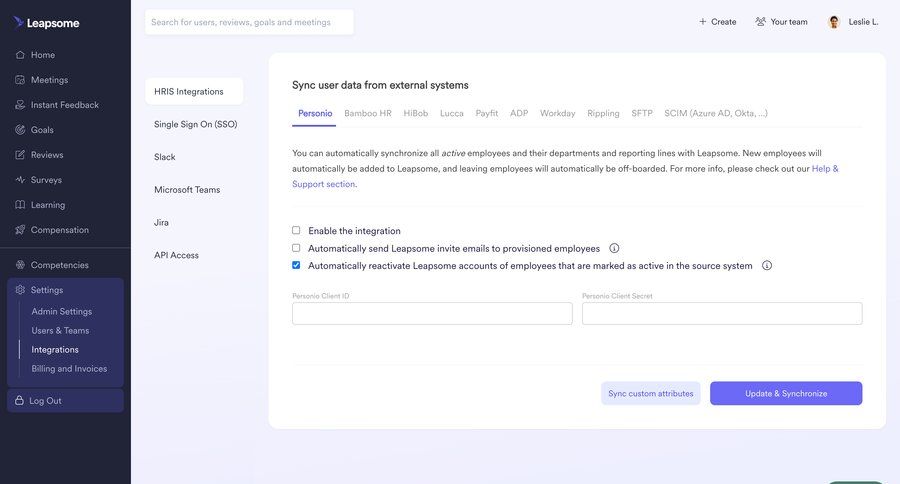Open Competencies label in sidebar
The height and width of the screenshot is (484, 900).
(60, 265)
